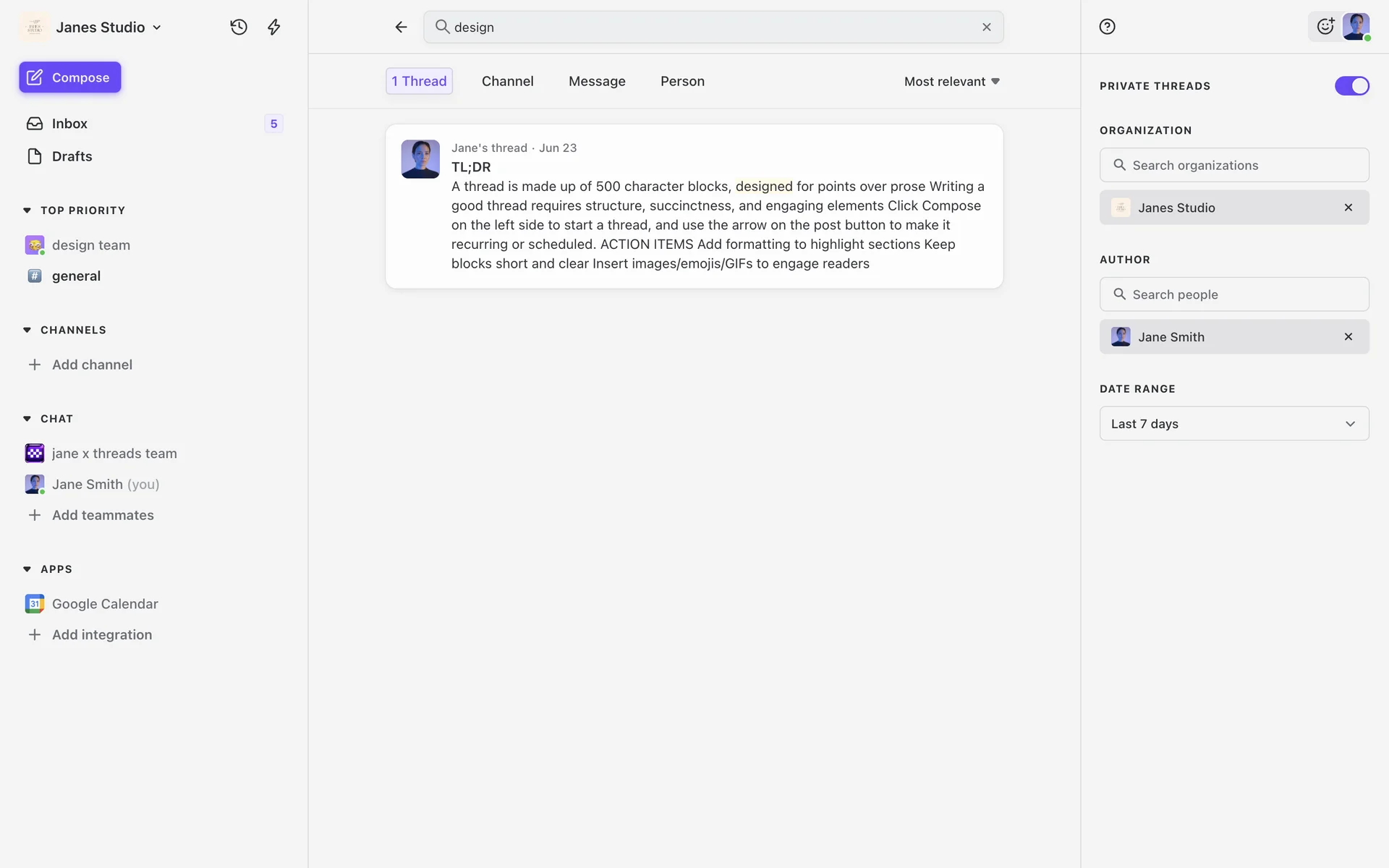Open the Most relevant sort dropdown
The image size is (1389, 868).
point(951,82)
